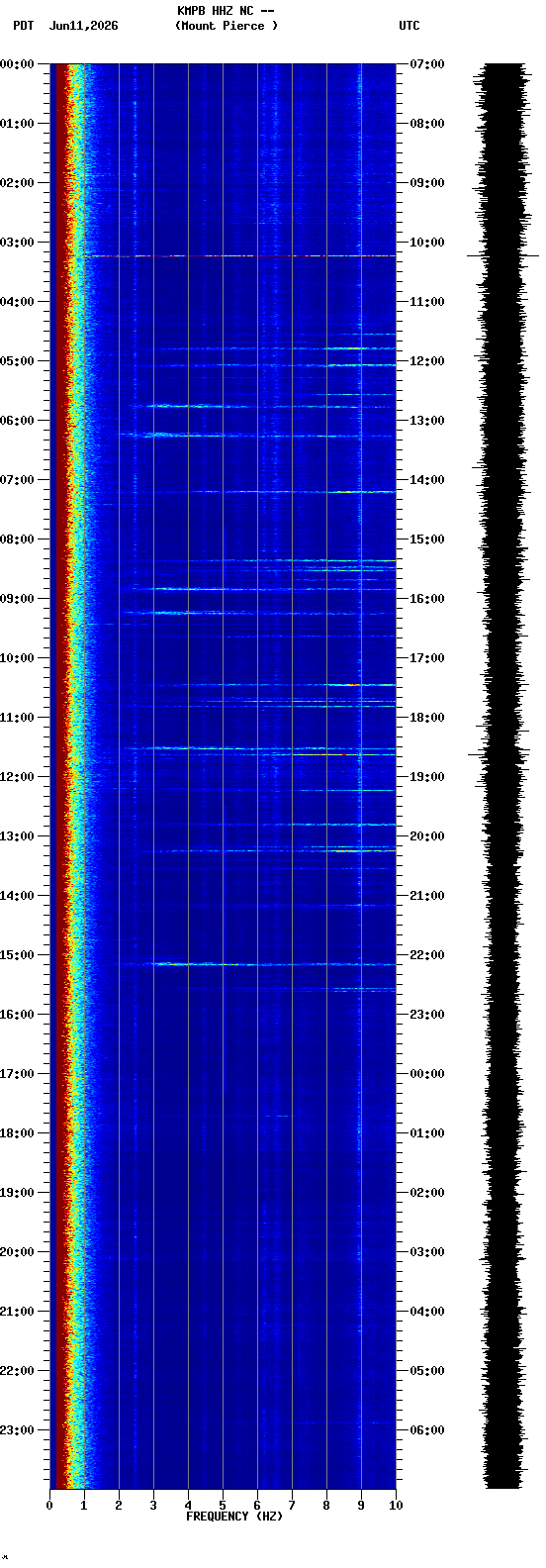Viewport: 546px width, 1568px height.
Task: Click the 'Jun11,2026' date label
Action: pos(83,26)
